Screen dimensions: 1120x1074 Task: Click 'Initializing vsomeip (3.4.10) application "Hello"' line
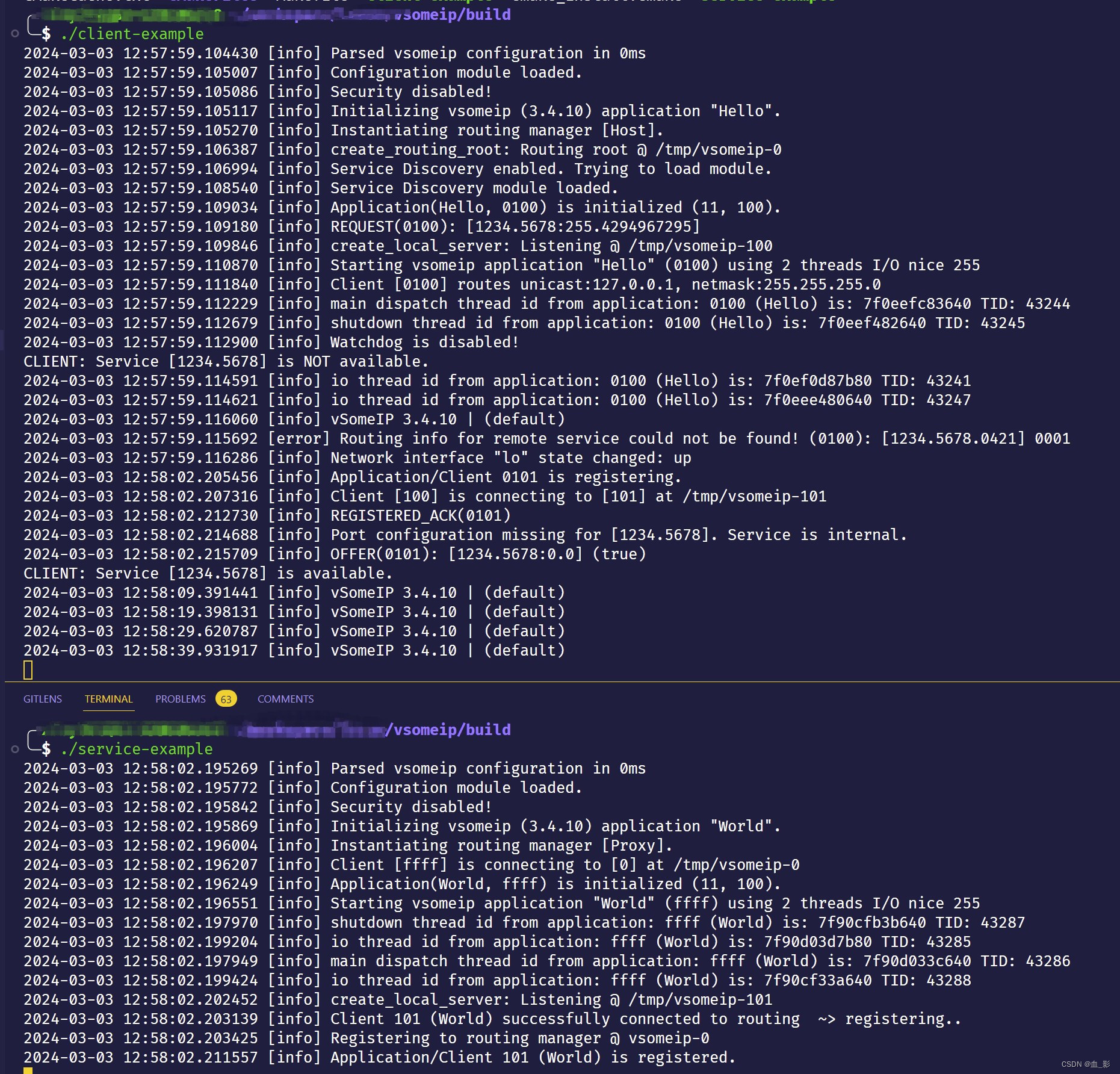coord(402,111)
